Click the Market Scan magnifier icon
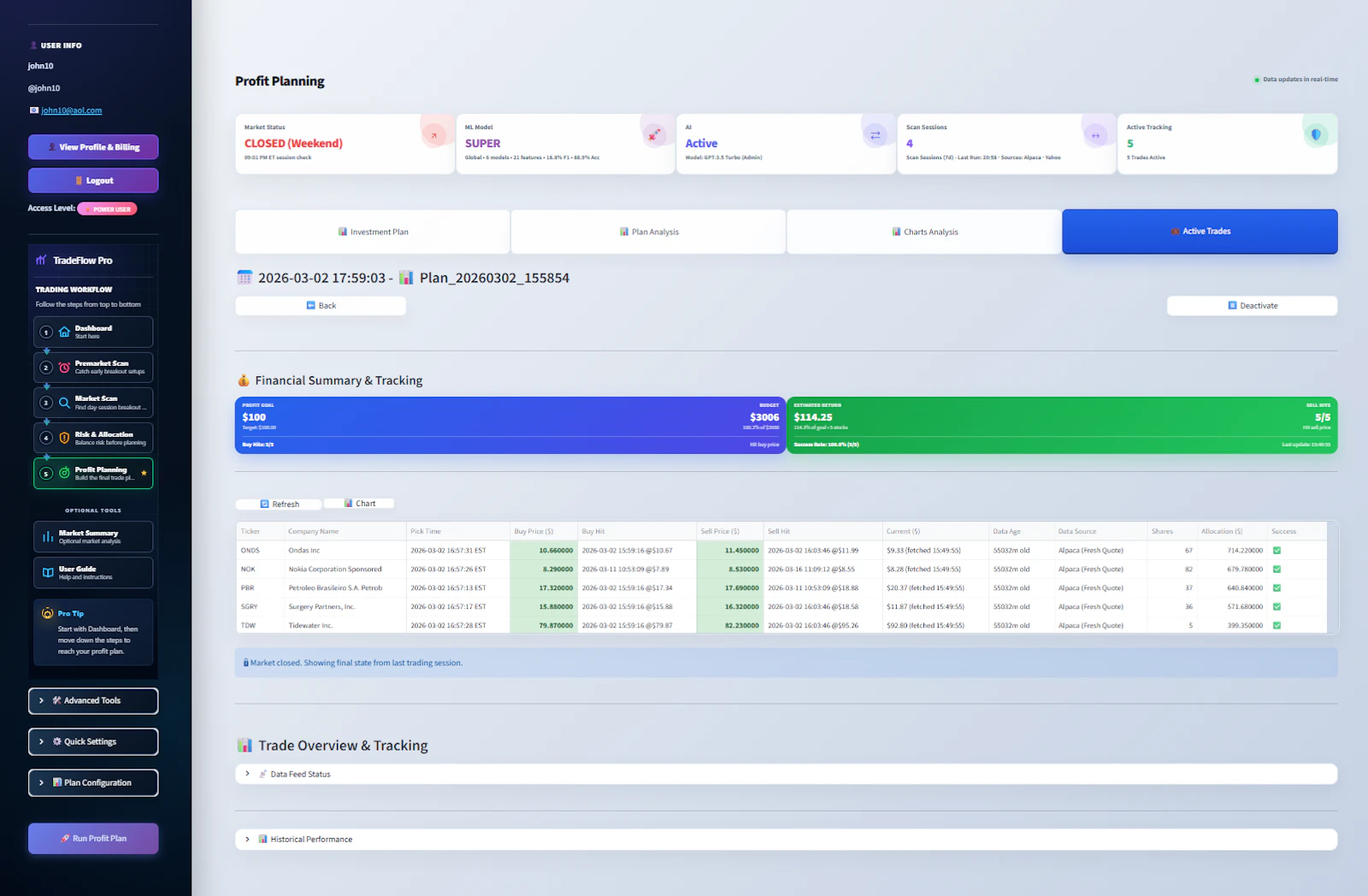1368x896 pixels. tap(64, 403)
